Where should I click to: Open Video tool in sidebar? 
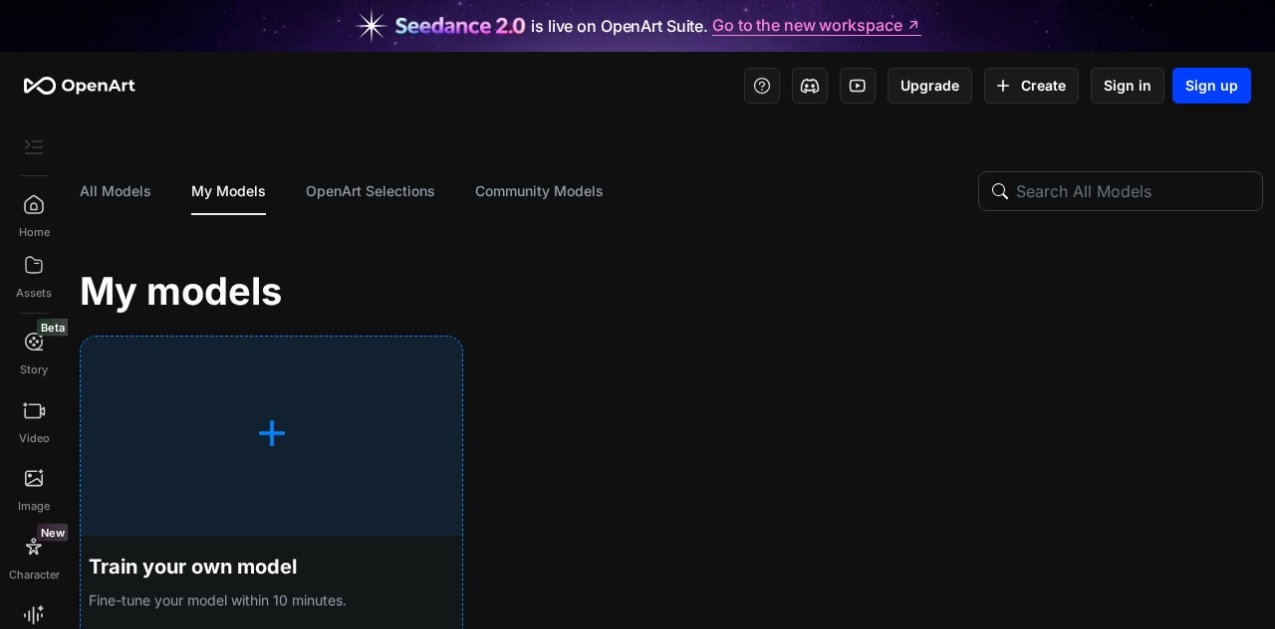(x=34, y=421)
